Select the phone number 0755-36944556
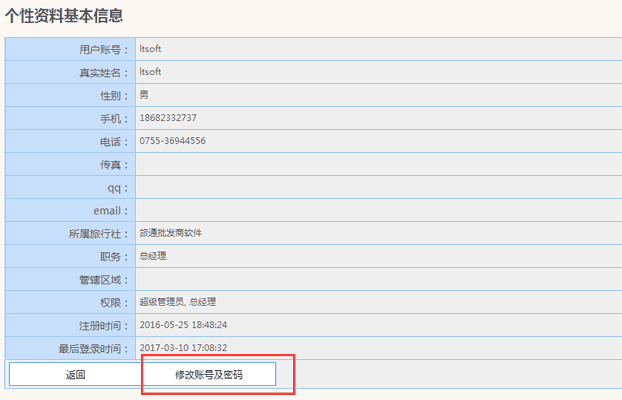The image size is (622, 400). pyautogui.click(x=173, y=141)
